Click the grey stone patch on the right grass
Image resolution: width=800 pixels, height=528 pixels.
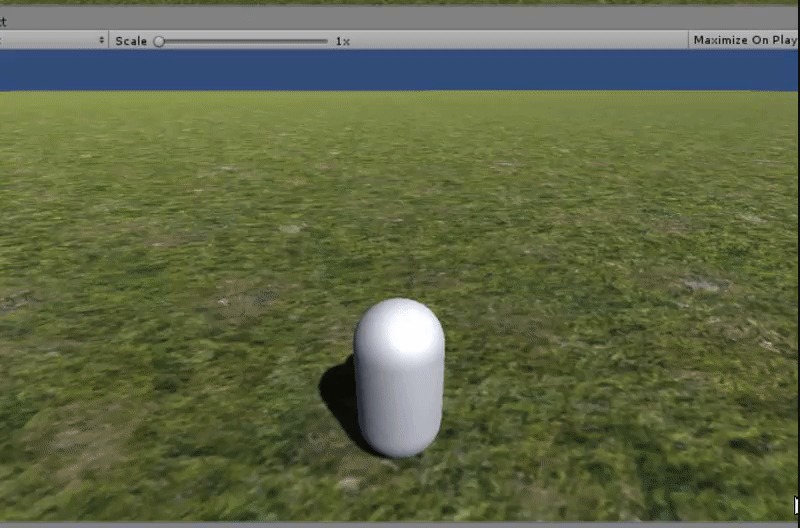pyautogui.click(x=702, y=285)
